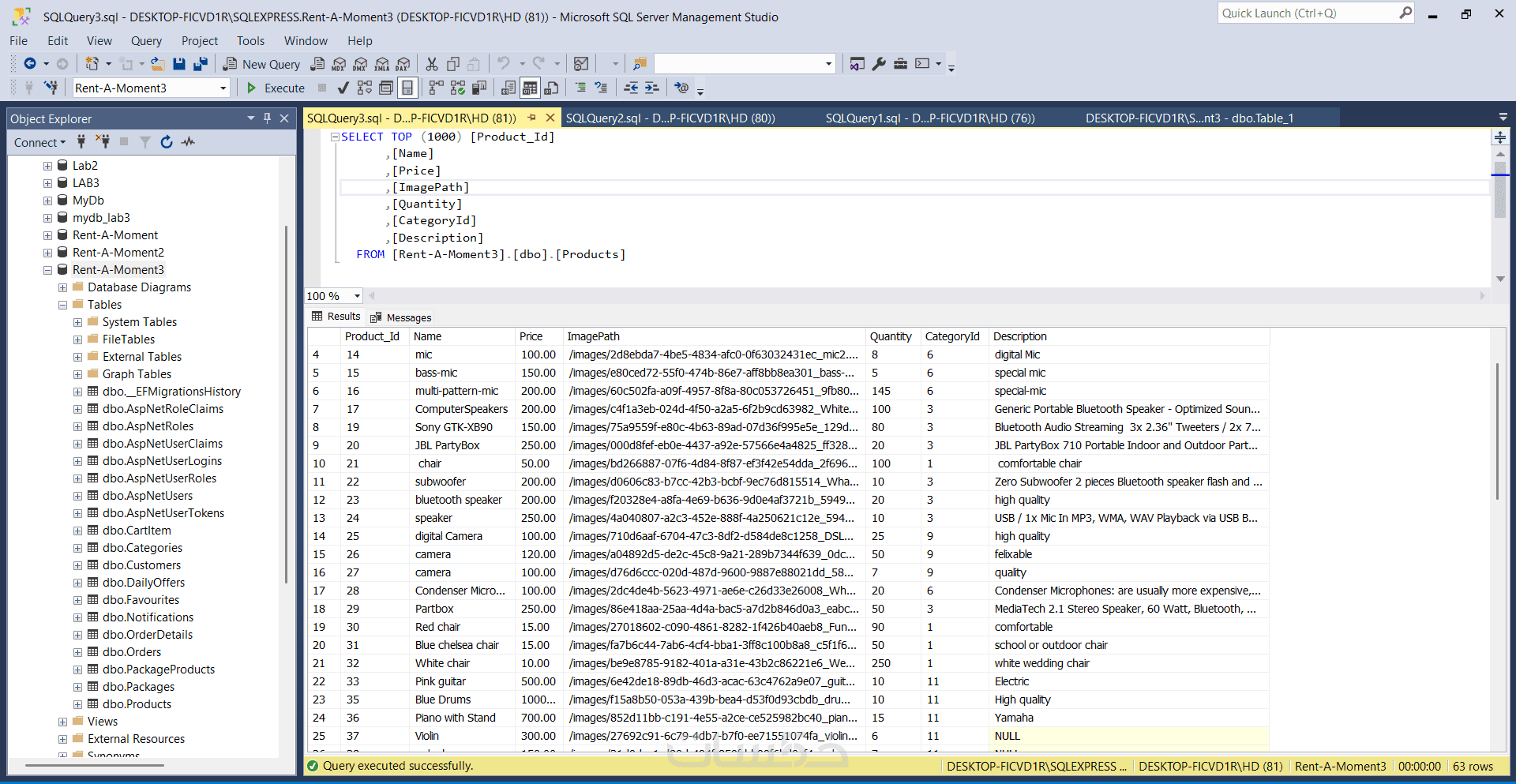
Task: Click the Execute button
Action: pos(276,88)
